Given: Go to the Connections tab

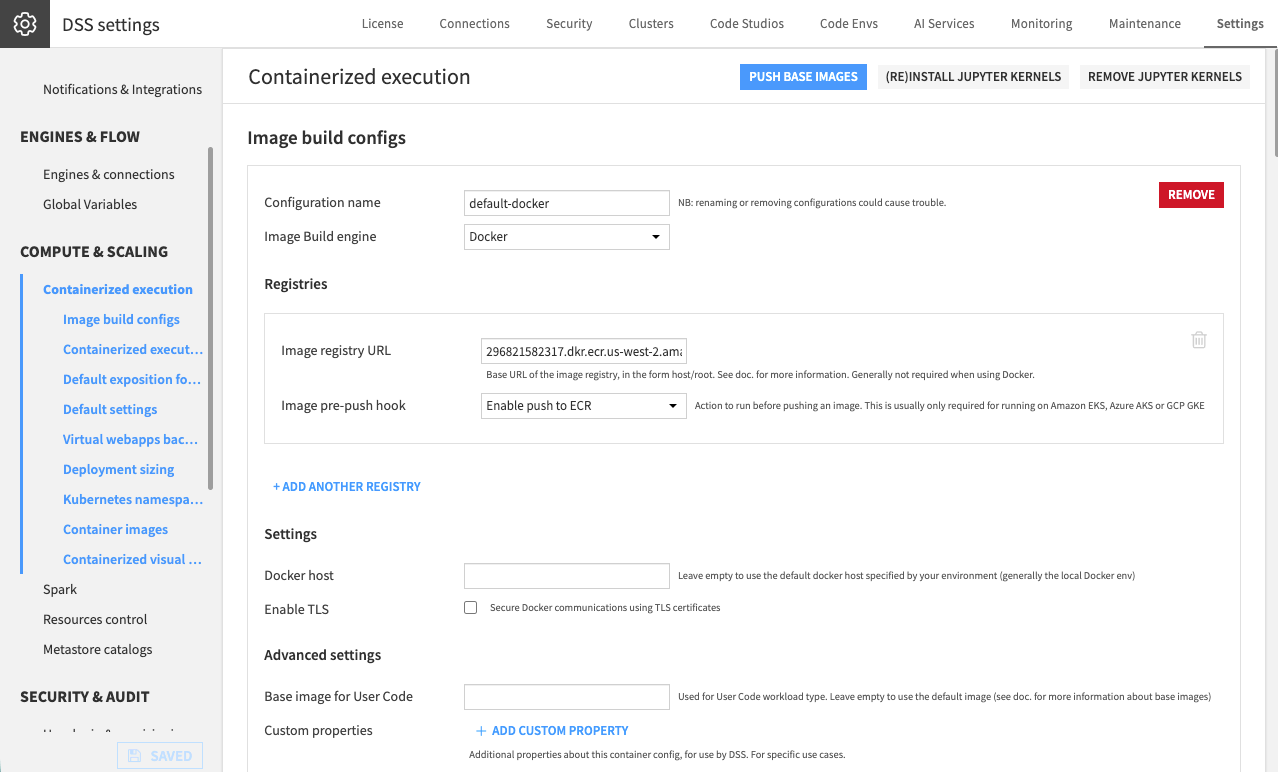Looking at the screenshot, I should 475,24.
